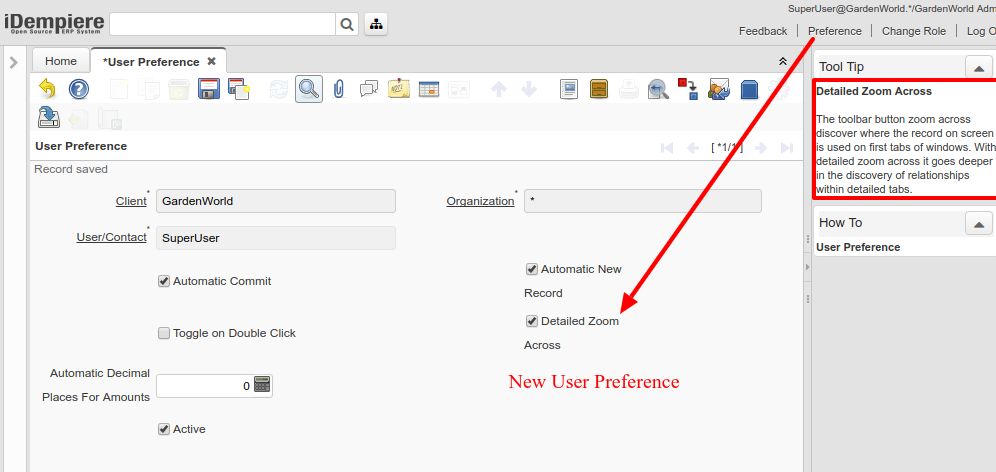Click the Change Role link
Image resolution: width=996 pixels, height=472 pixels.
click(x=913, y=31)
